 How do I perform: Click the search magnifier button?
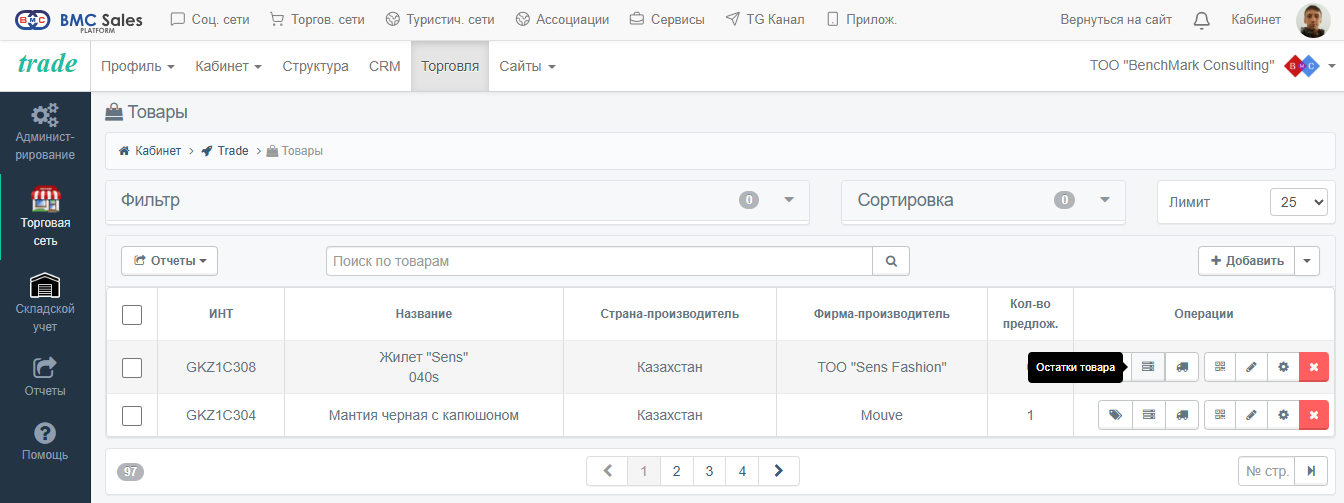point(891,261)
